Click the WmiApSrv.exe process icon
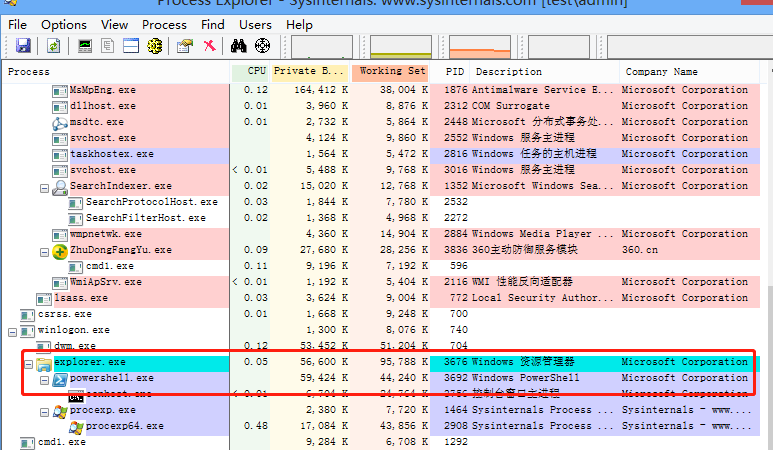Image resolution: width=773 pixels, height=450 pixels. point(60,283)
